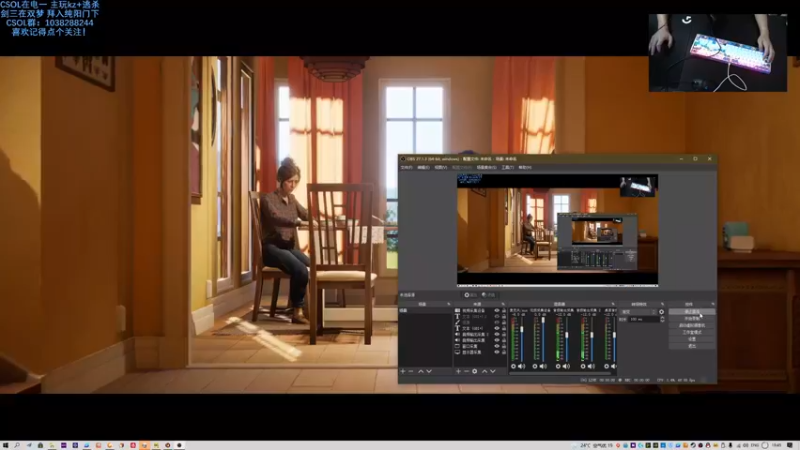
Task: Move the scene up with the up arrow
Action: pyautogui.click(x=420, y=371)
